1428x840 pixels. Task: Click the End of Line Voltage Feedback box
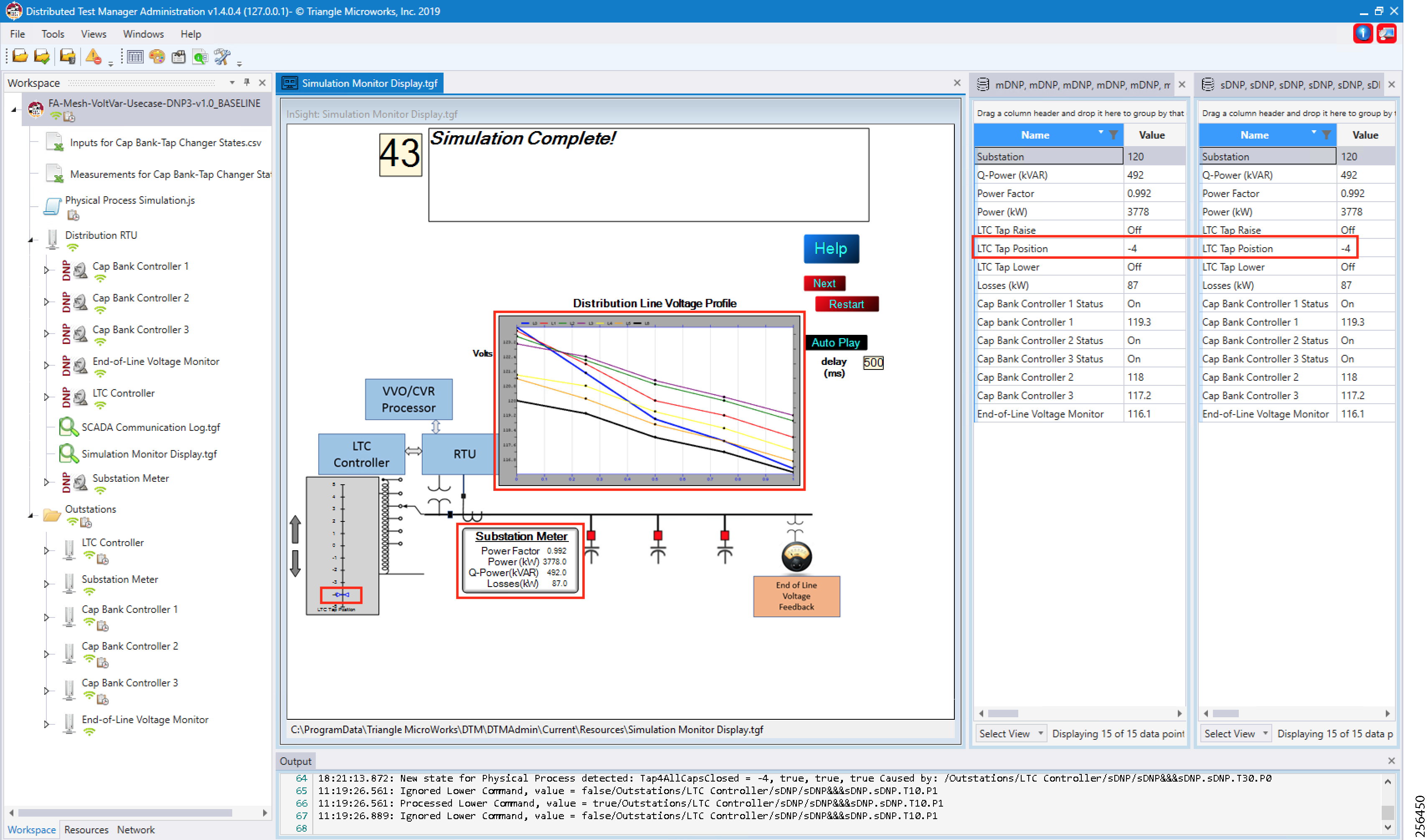[x=796, y=596]
